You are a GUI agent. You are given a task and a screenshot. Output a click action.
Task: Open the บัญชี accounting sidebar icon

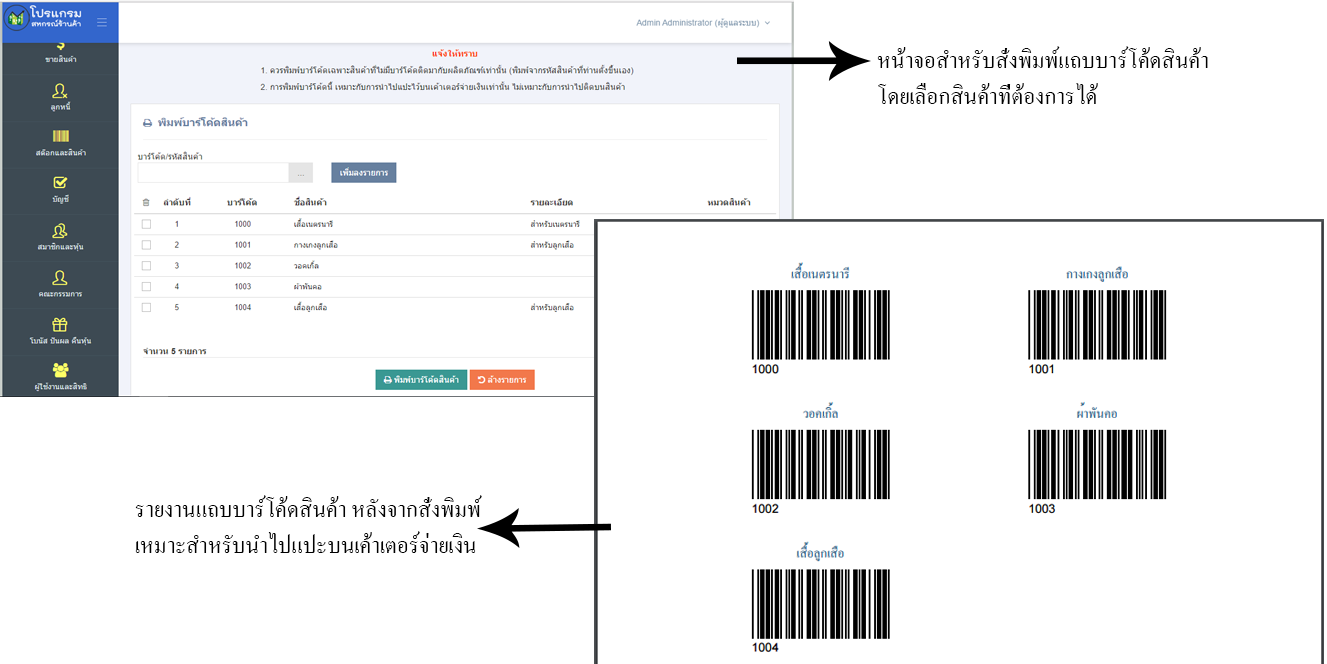(x=60, y=182)
